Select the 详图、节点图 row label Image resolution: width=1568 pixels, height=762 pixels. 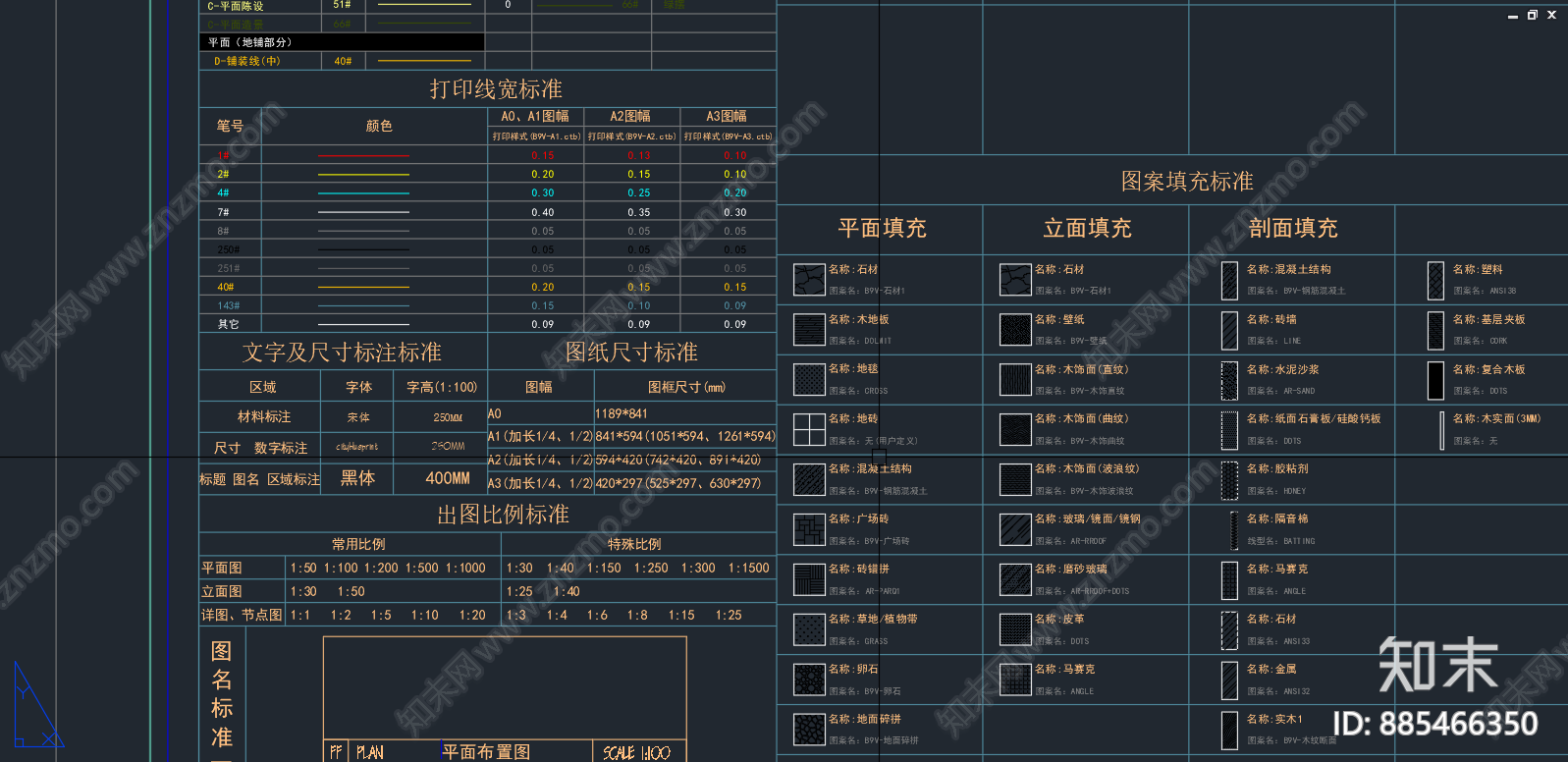pyautogui.click(x=242, y=616)
